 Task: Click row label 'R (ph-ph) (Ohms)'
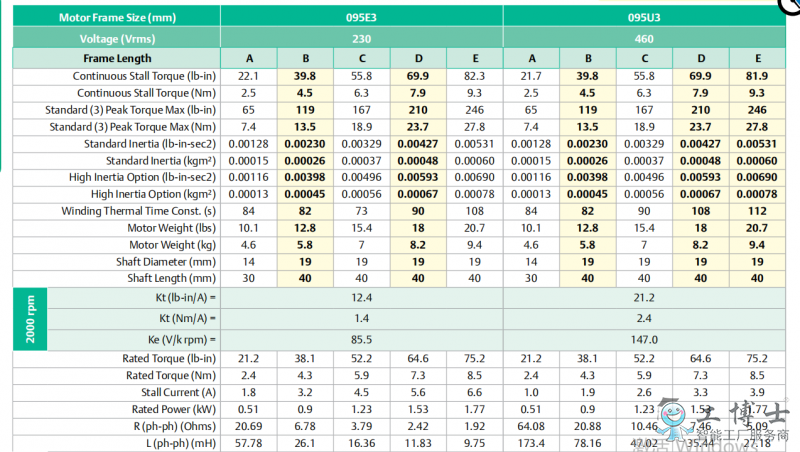(x=174, y=426)
